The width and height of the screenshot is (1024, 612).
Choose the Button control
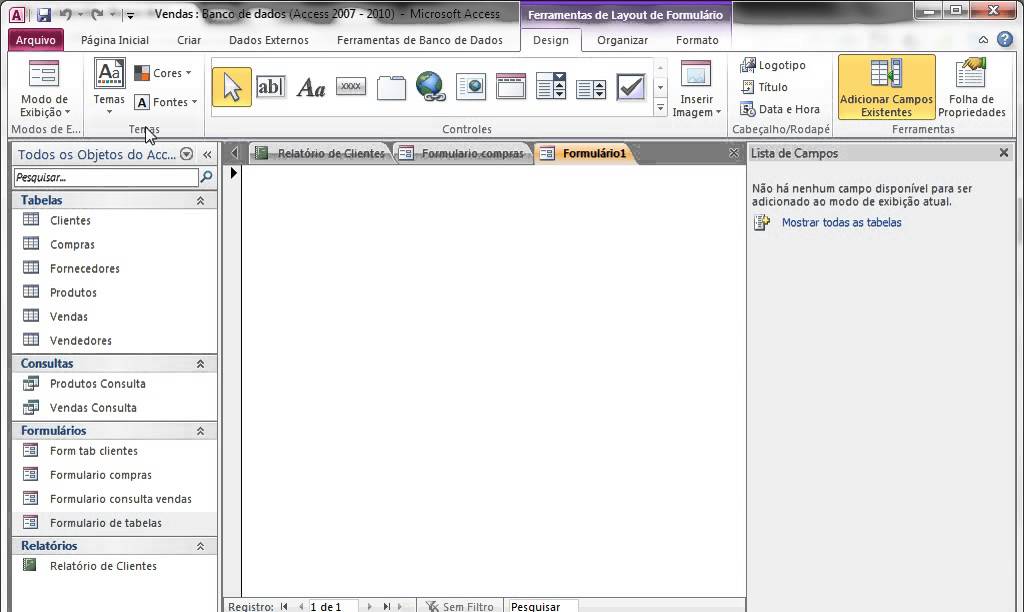point(351,87)
